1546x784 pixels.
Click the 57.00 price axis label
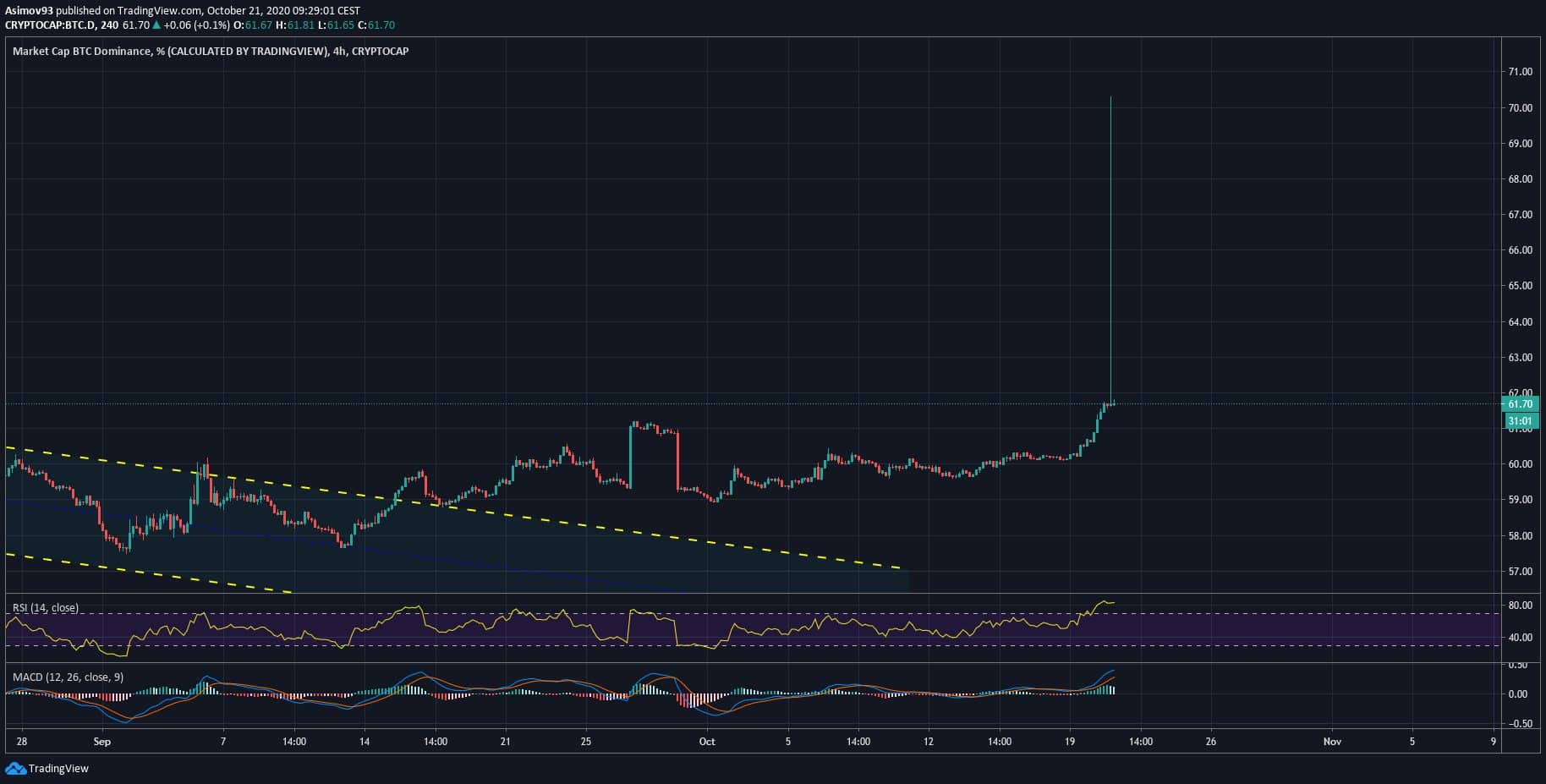click(x=1520, y=572)
